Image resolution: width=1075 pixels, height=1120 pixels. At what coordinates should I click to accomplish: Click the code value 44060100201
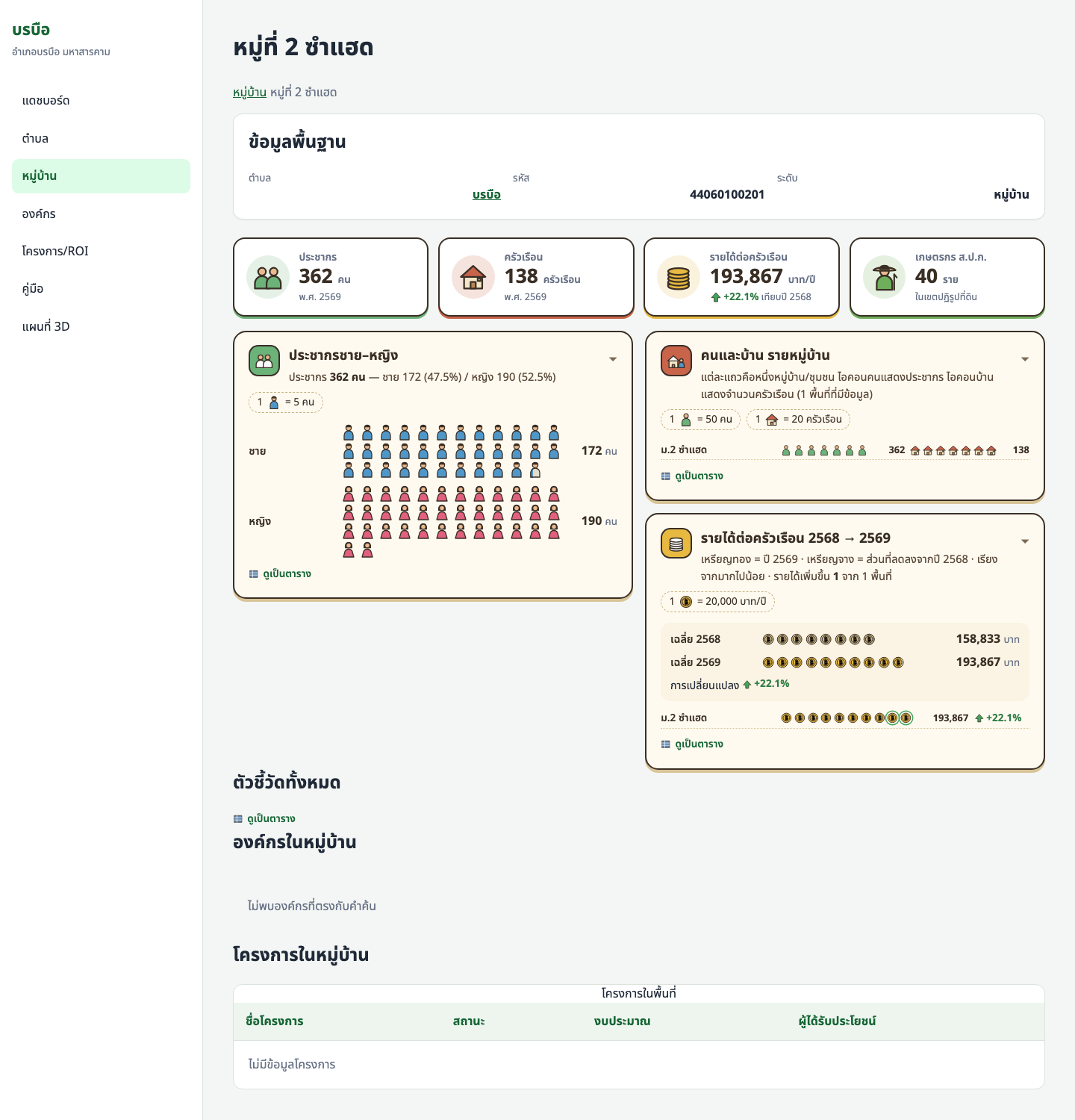point(727,195)
